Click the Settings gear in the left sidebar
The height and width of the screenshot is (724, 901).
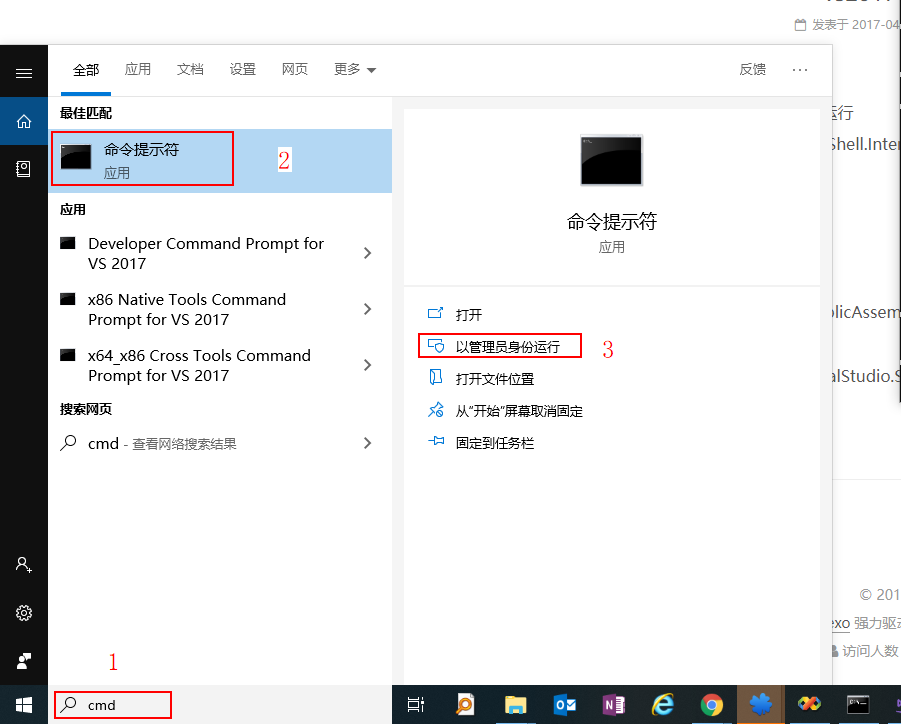(x=22, y=612)
